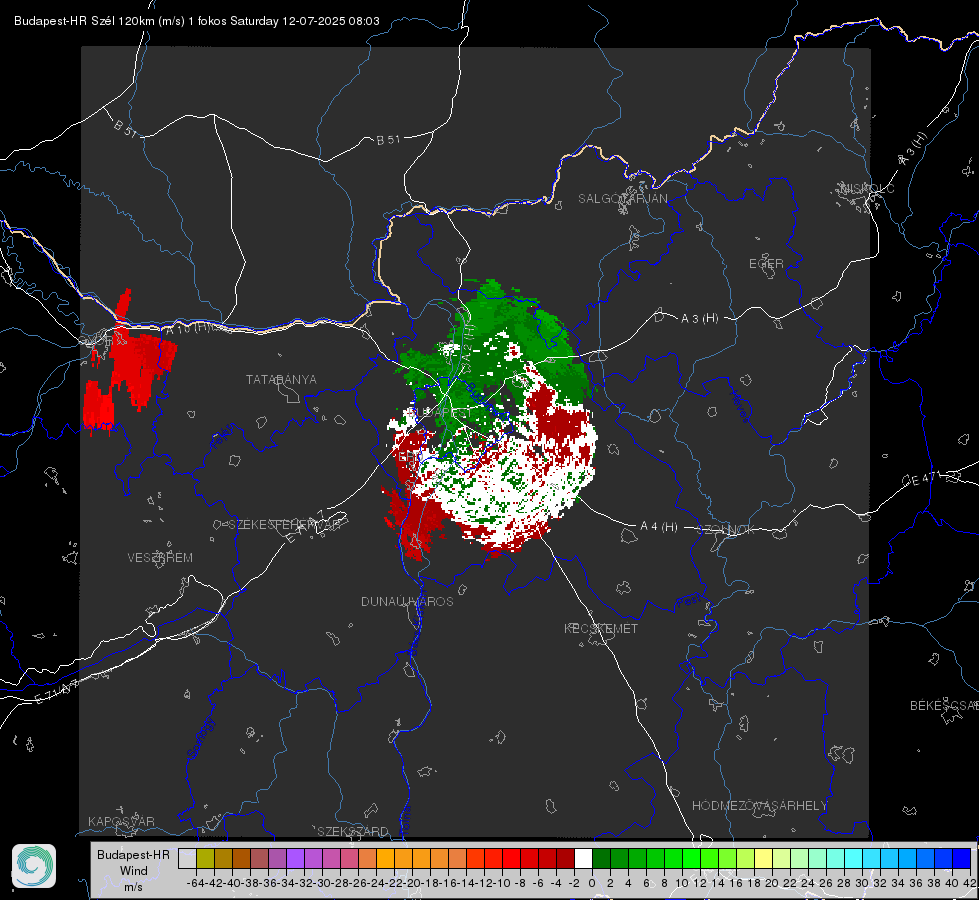Viewport: 979px width, 900px height.
Task: Click the SALGÓTARJÁN city label
Action: tap(622, 199)
